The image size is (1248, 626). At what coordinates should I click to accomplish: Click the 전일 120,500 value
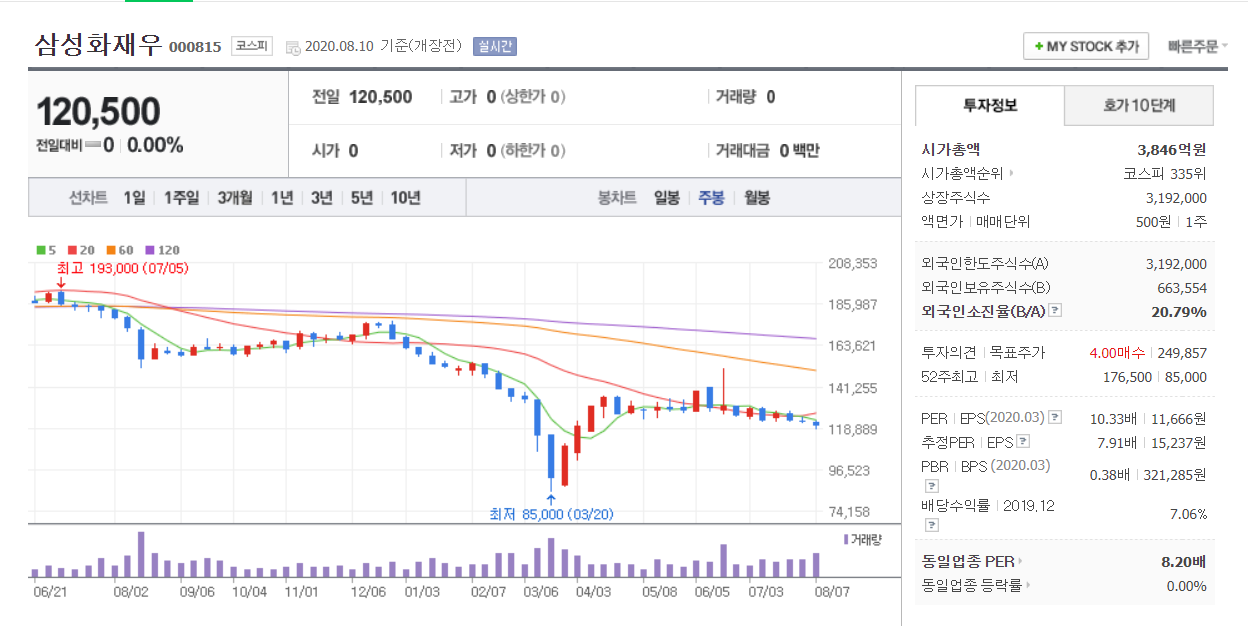tap(380, 97)
